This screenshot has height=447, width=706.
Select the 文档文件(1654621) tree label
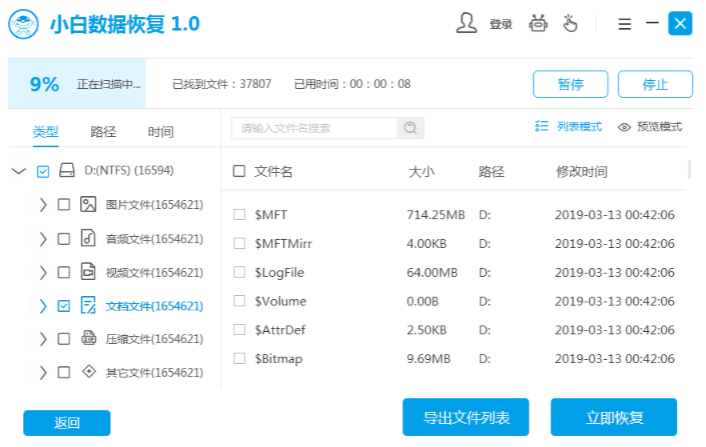click(x=154, y=307)
